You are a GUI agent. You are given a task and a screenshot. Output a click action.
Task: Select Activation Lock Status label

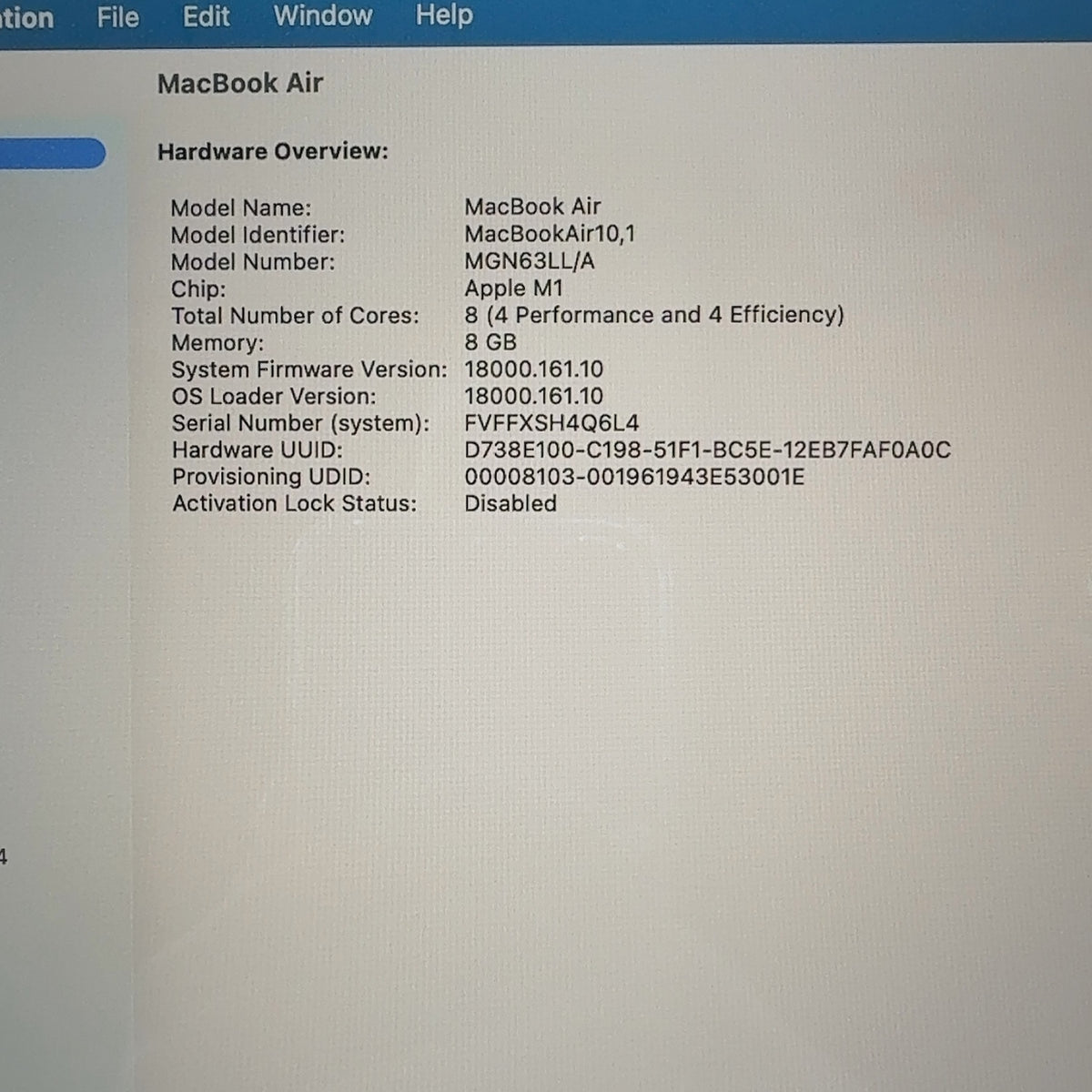pyautogui.click(x=295, y=503)
